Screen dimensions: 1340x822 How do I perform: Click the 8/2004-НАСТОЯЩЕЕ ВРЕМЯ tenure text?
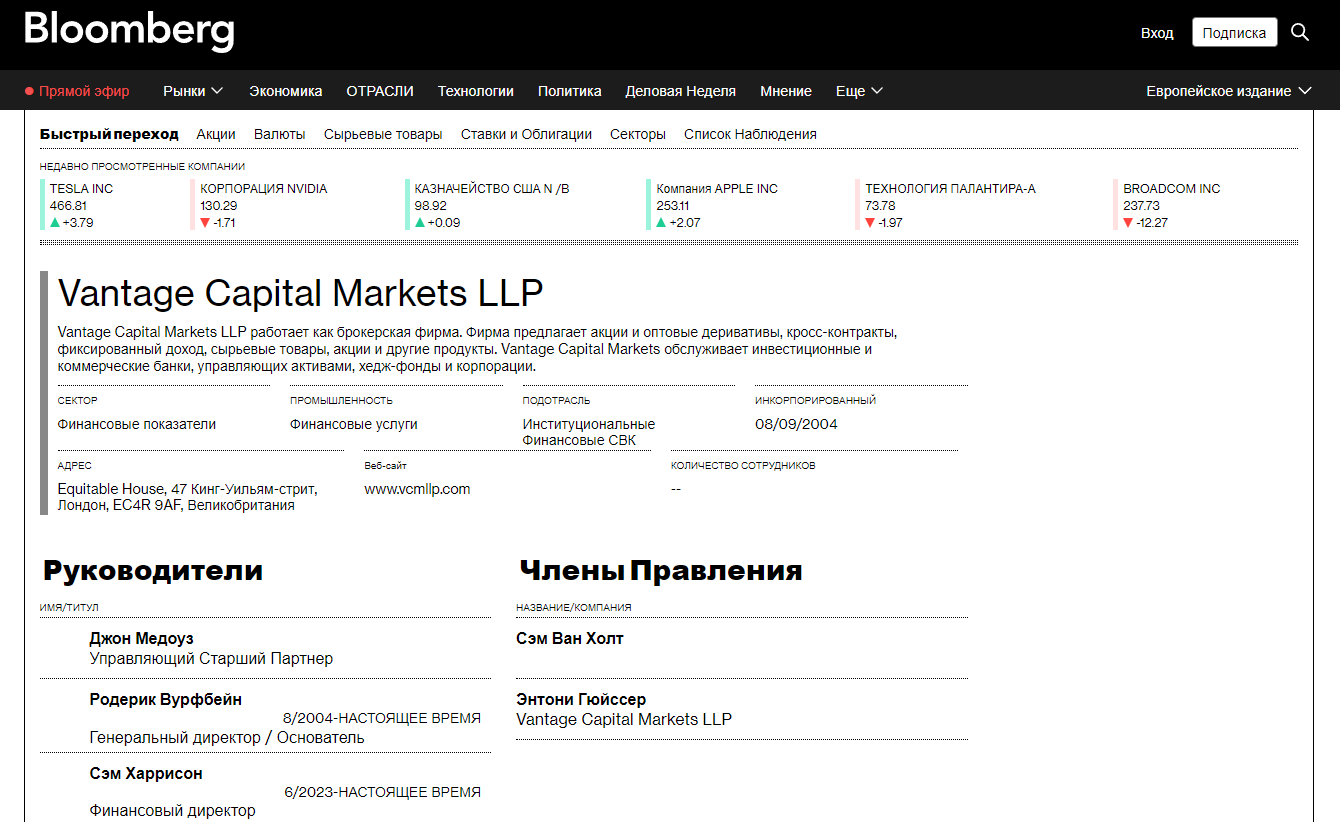pos(382,718)
